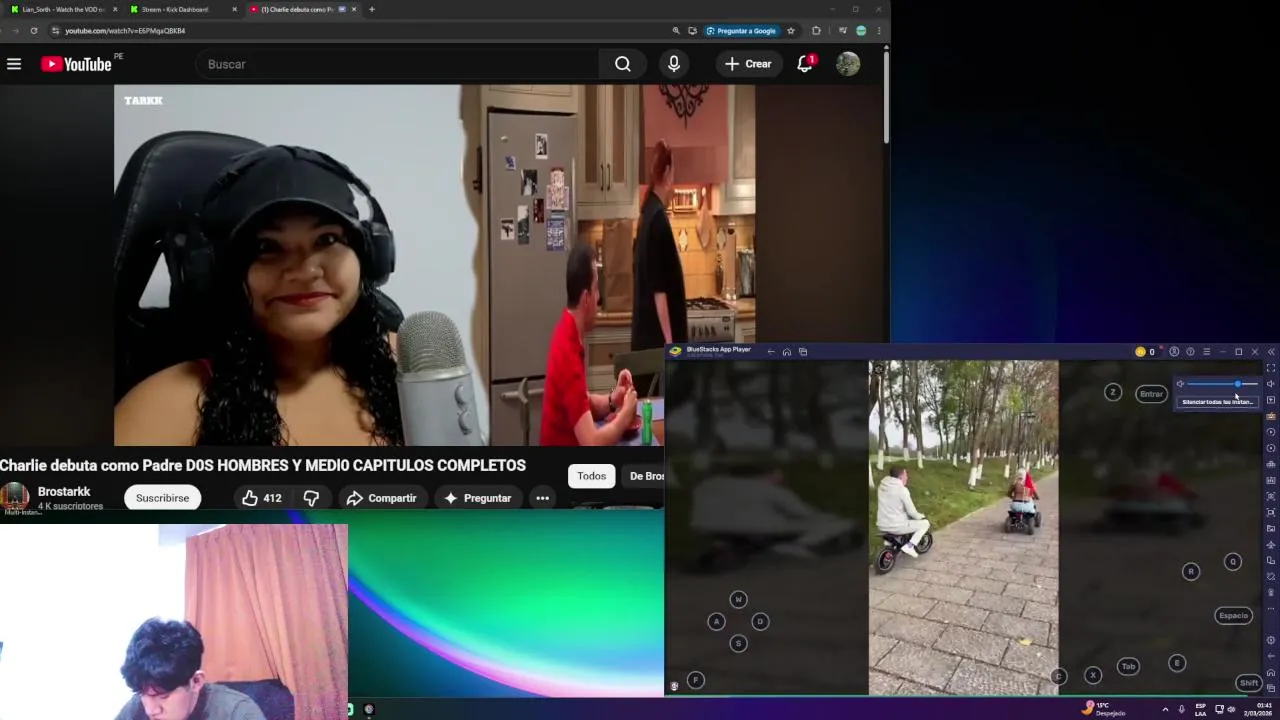Screen dimensions: 1280x720
Task: Mute via speaker icon in volume popup
Action: pos(1180,384)
